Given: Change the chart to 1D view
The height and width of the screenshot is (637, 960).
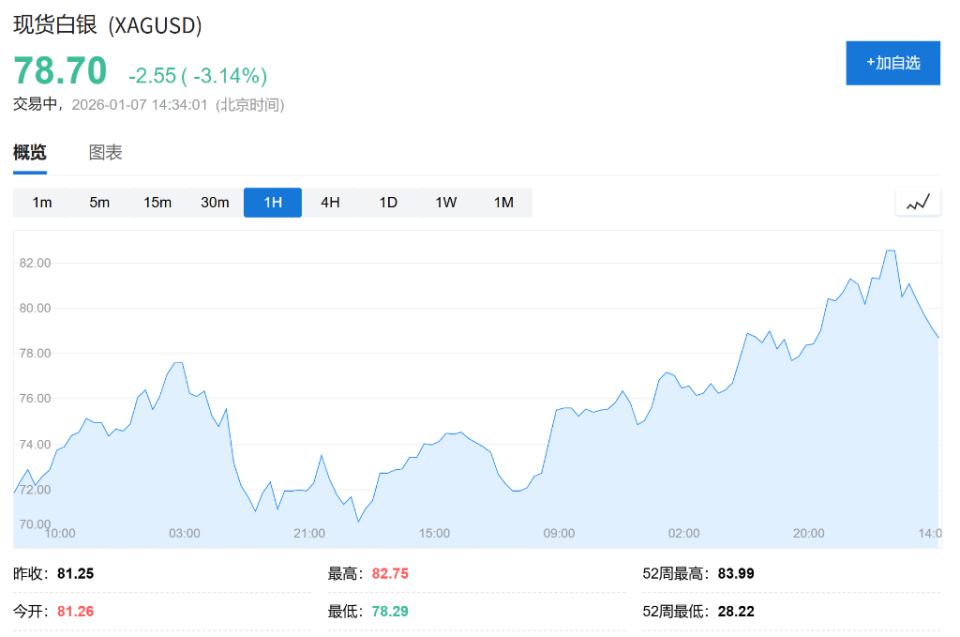Looking at the screenshot, I should [x=388, y=202].
